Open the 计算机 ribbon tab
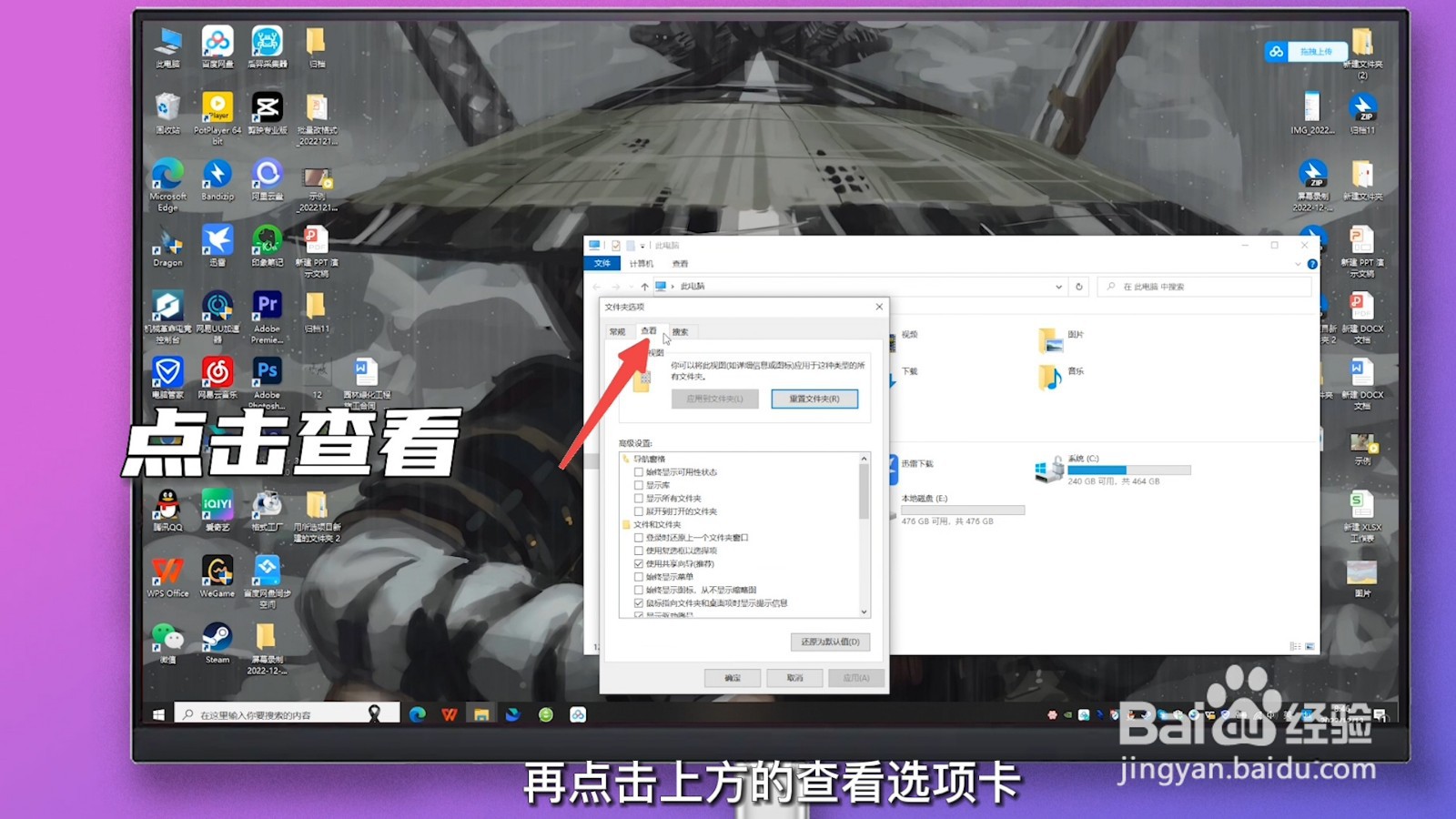1456x819 pixels. coord(642,264)
